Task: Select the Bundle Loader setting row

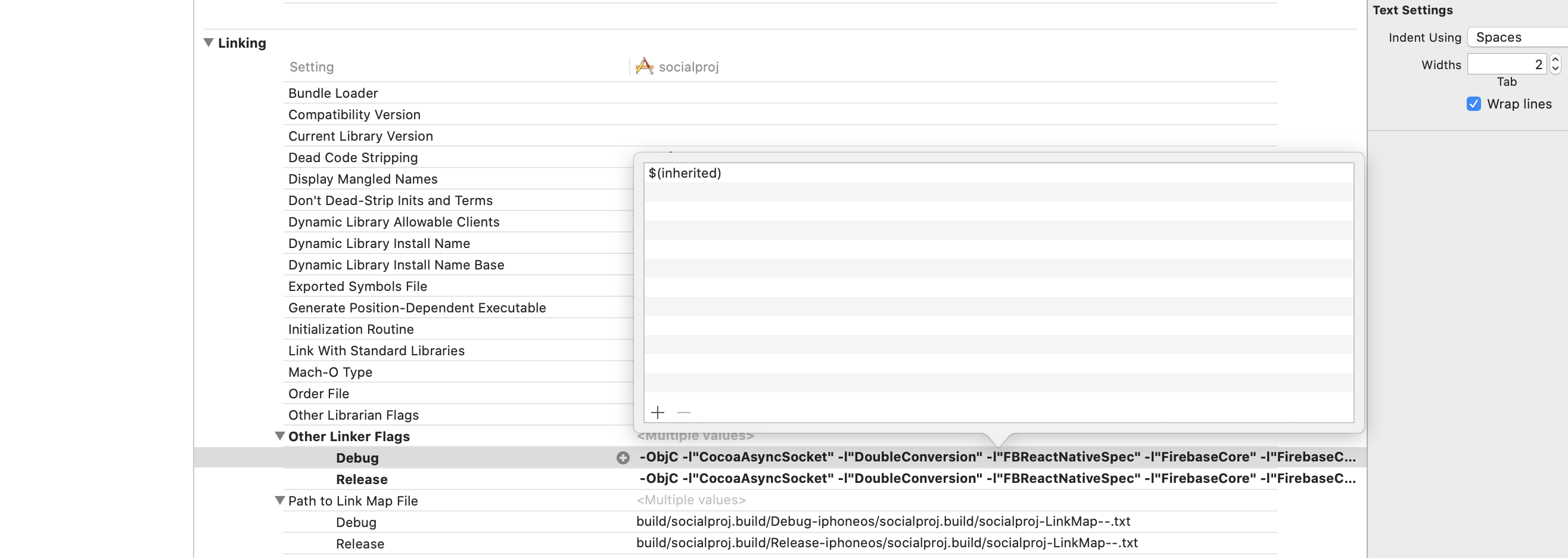Action: (332, 92)
